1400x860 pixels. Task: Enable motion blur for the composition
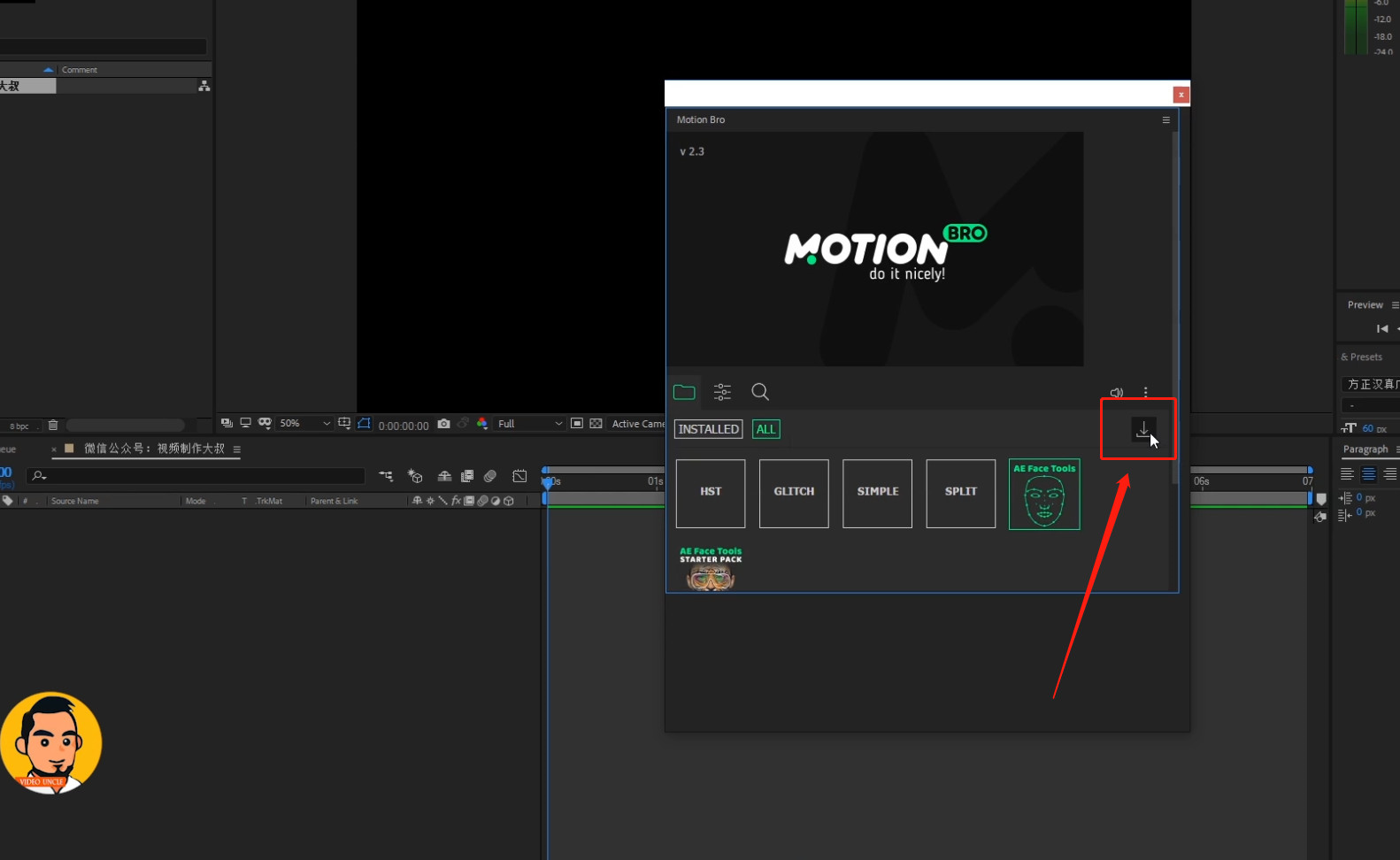tap(490, 476)
